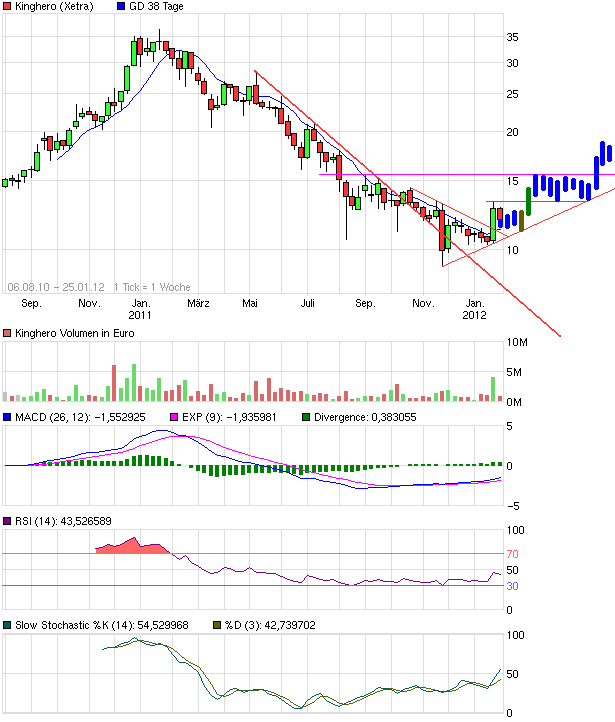Click the 'Juli' month label

coord(308,303)
